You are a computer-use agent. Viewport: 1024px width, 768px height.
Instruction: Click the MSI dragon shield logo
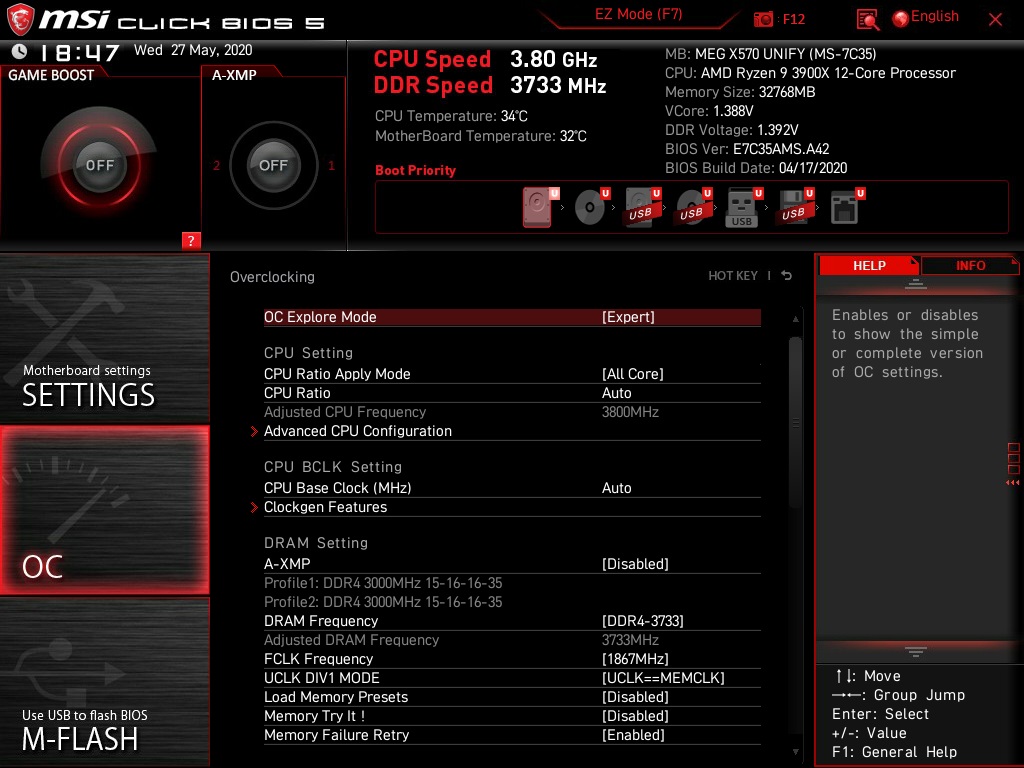coord(20,20)
